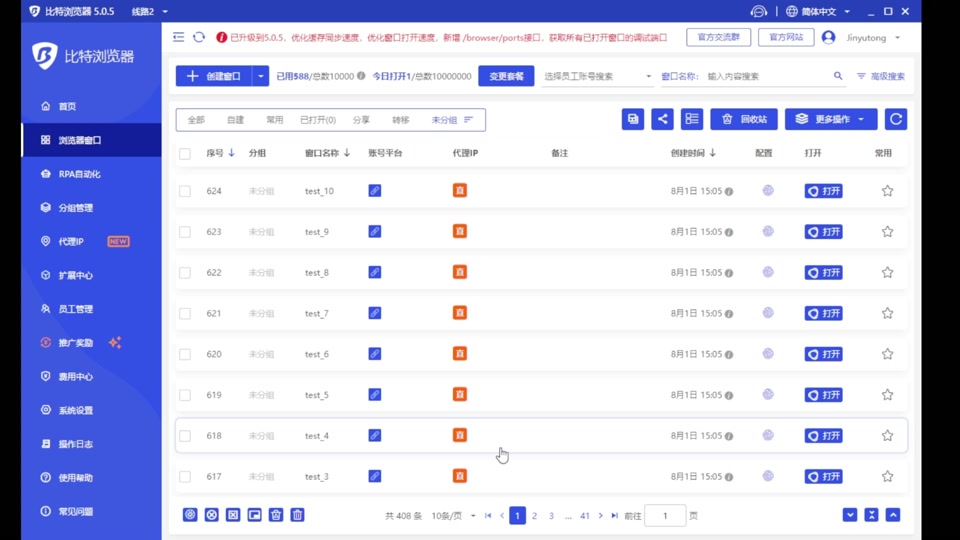Screen dimensions: 960x540
Task: Click the Official Website button
Action: [786, 37]
